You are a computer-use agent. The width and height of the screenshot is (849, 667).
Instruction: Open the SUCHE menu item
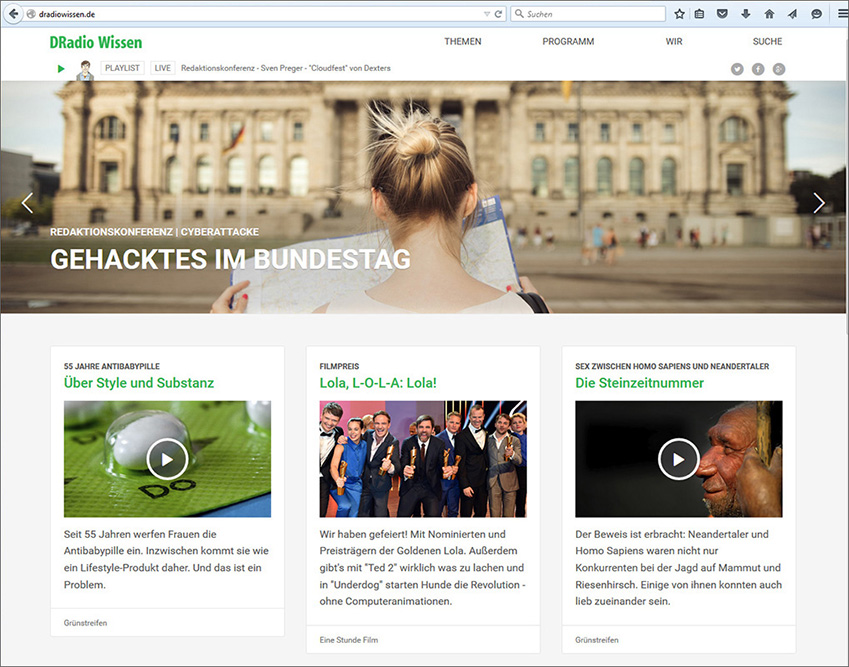coord(767,42)
